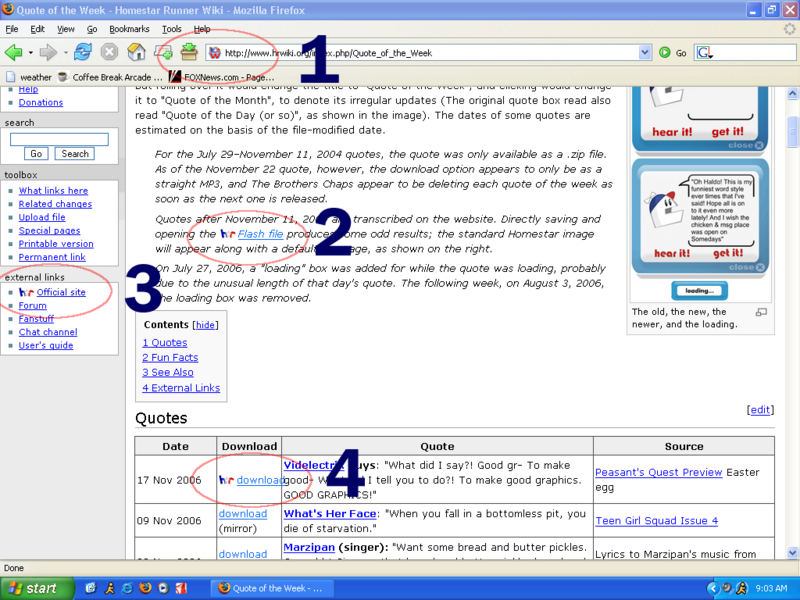800x600 pixels.
Task: Click the sidebar Search button
Action: click(75, 154)
